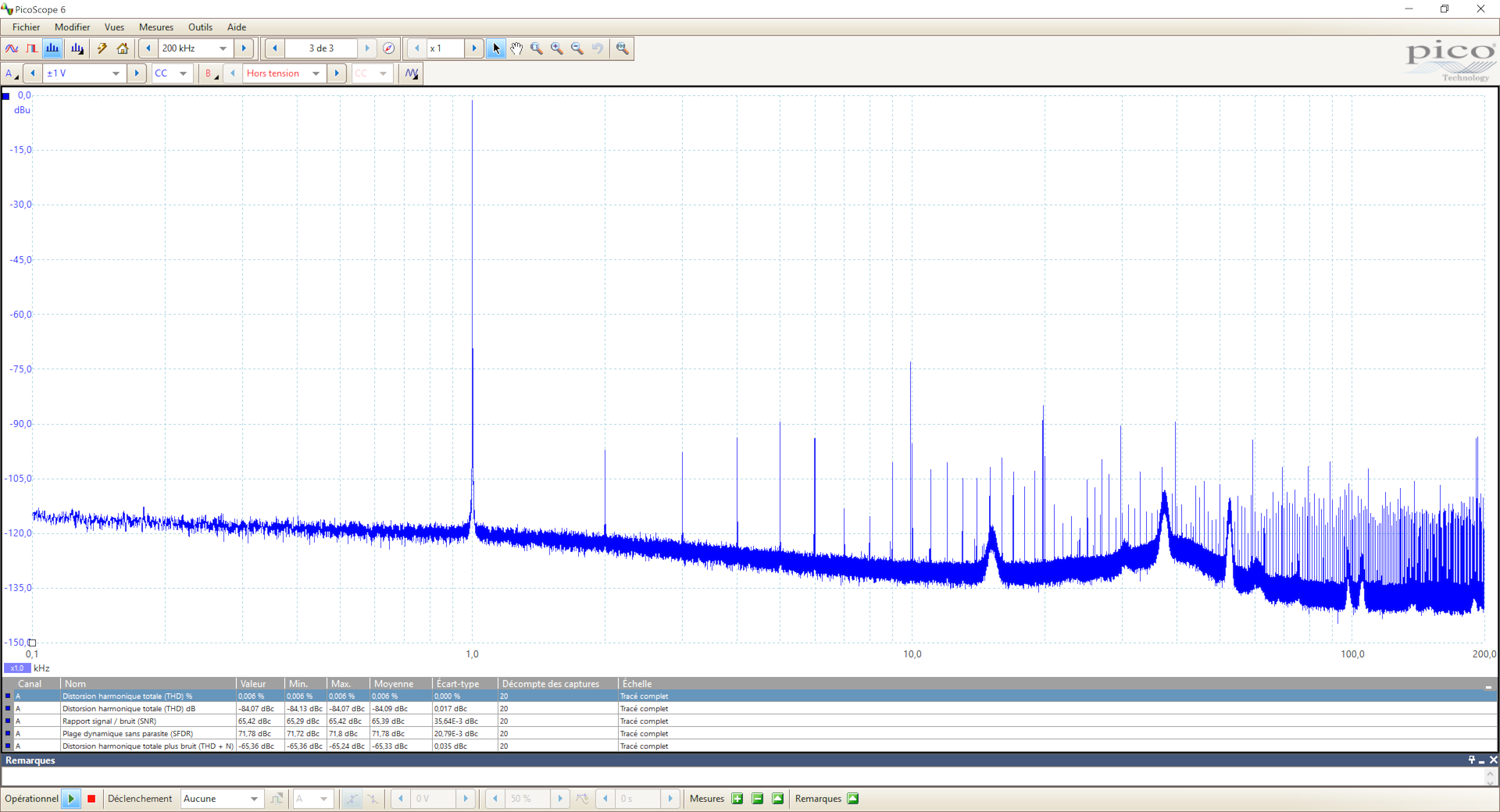Select THD % measurement row
Screen dimensions: 1500x812
(x=750, y=696)
